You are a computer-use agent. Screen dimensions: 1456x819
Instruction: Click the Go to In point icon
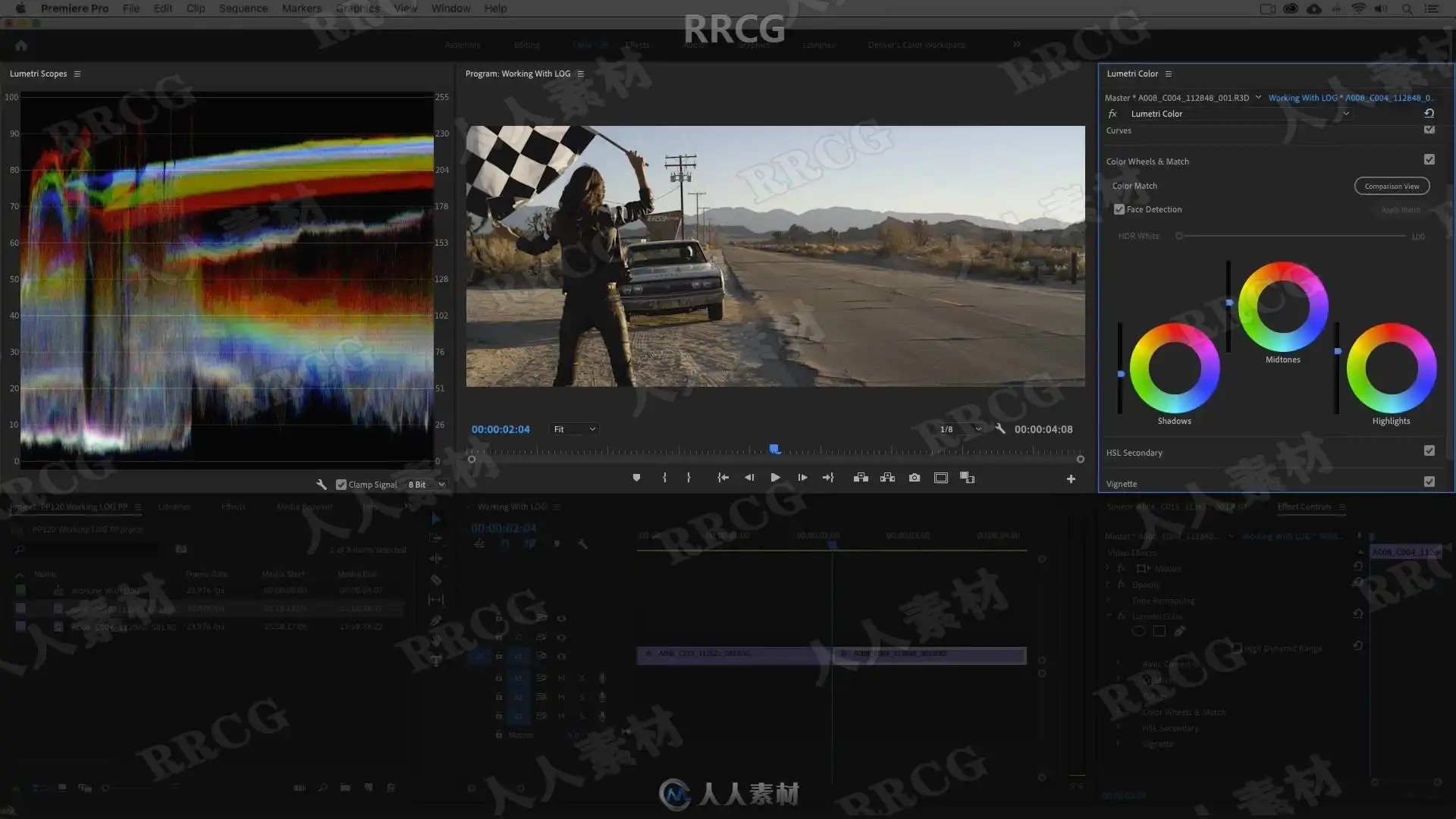[x=723, y=478]
